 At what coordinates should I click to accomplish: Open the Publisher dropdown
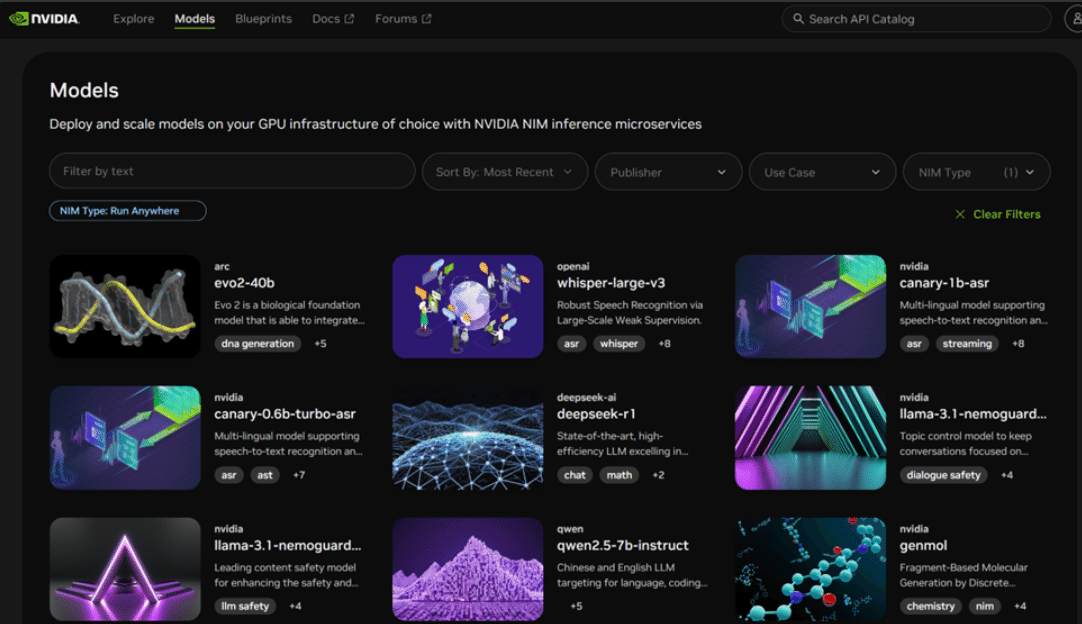[667, 171]
